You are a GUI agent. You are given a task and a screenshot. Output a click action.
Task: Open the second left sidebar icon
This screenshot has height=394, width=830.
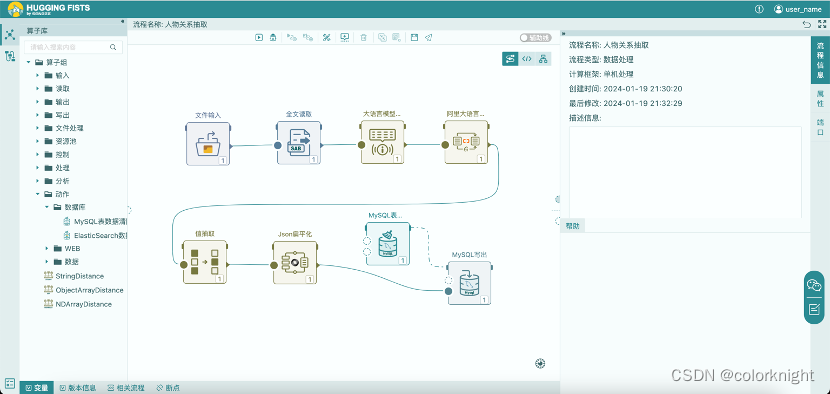point(10,56)
